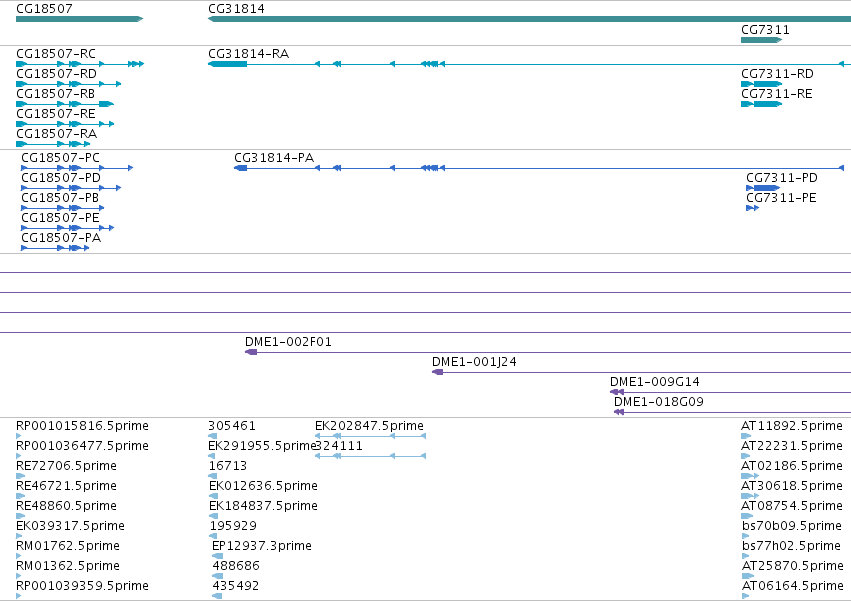This screenshot has height=601, width=851.
Task: Select clone DME1-002F01
Action: [288, 342]
